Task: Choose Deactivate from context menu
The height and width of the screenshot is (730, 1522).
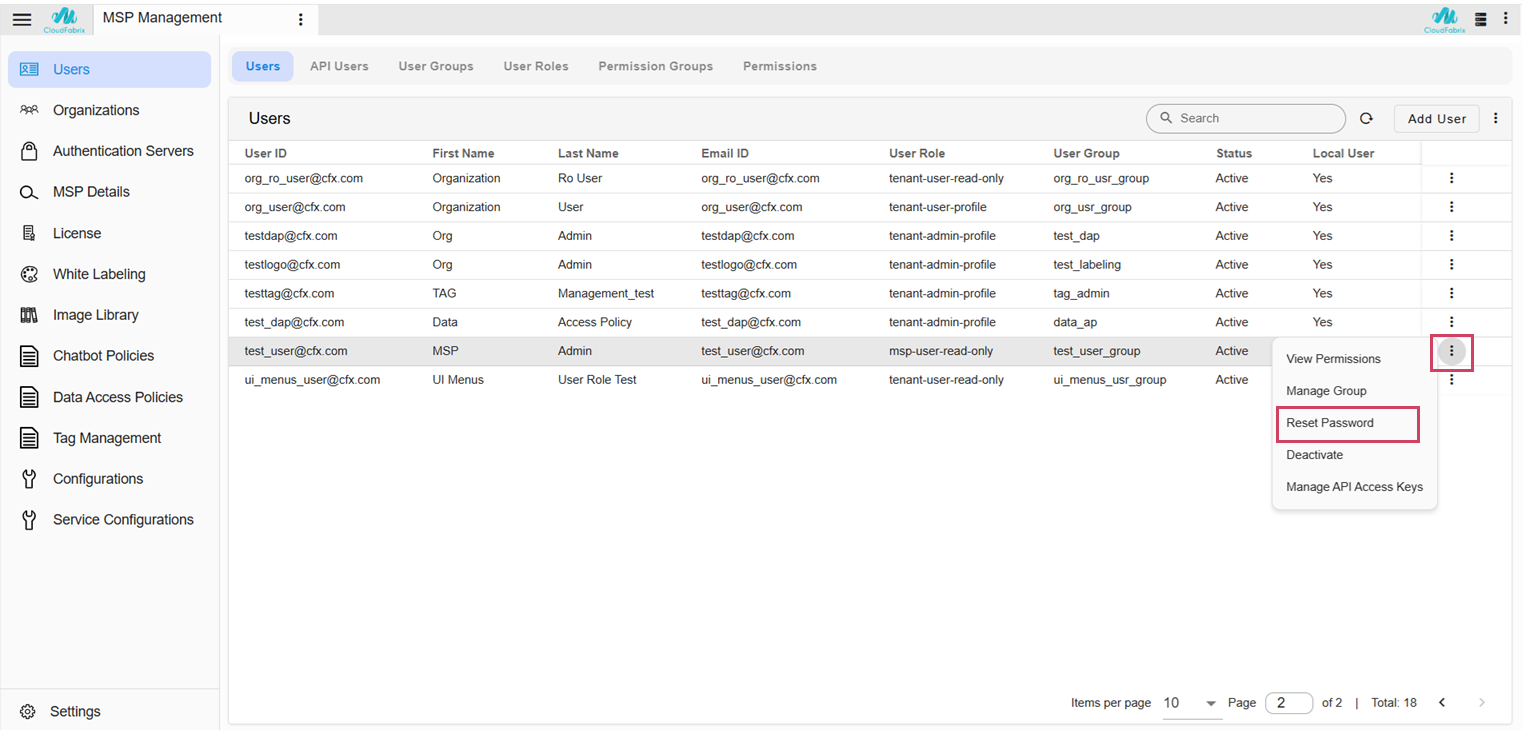Action: [x=1354, y=455]
